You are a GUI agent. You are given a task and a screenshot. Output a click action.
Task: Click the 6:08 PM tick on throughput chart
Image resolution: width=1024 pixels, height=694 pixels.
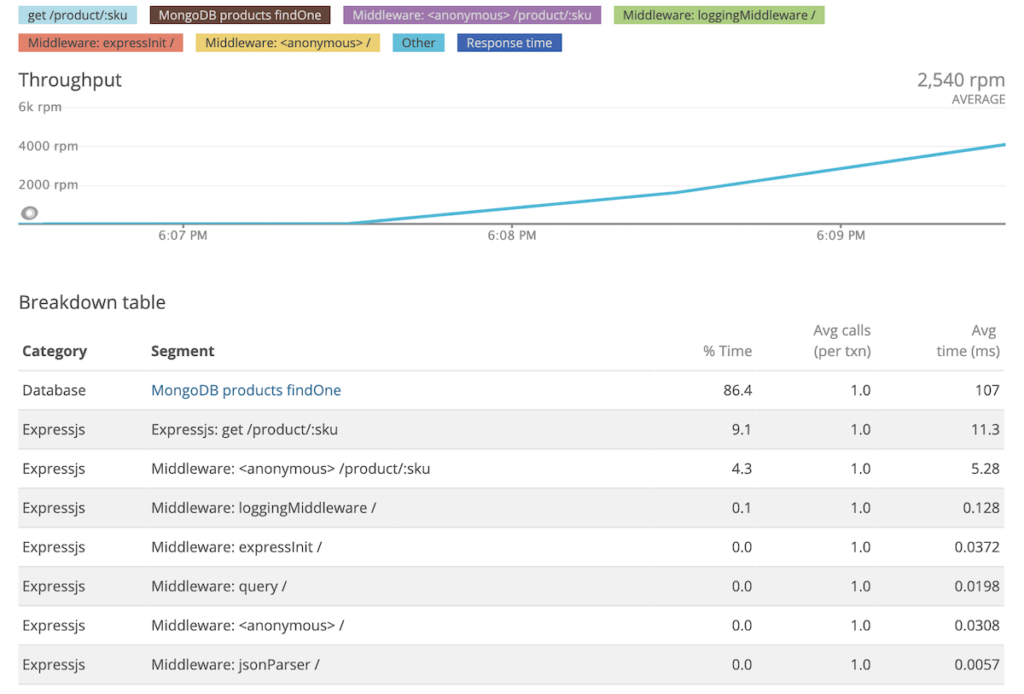(x=511, y=235)
